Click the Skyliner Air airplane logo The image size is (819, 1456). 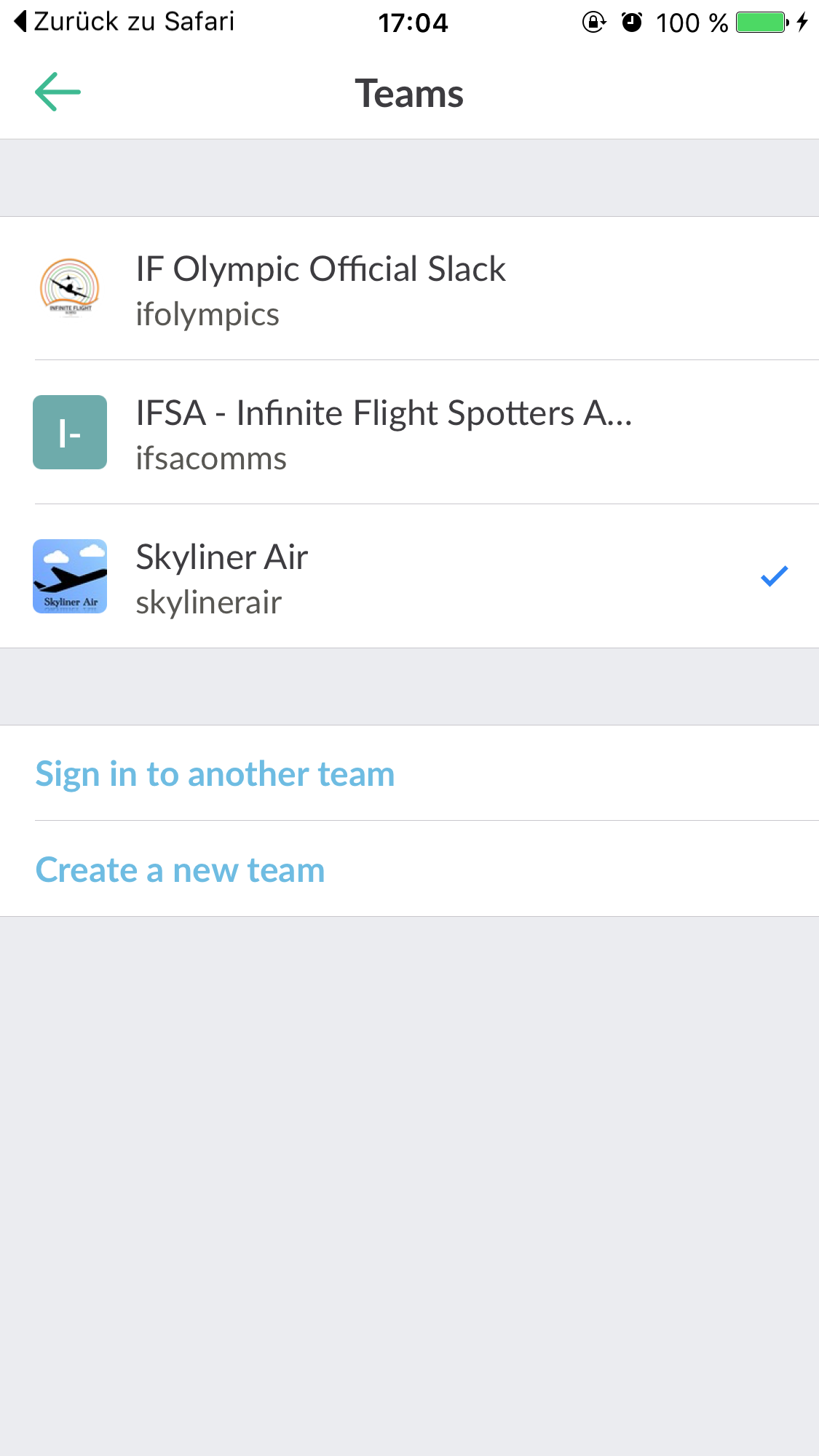(70, 576)
